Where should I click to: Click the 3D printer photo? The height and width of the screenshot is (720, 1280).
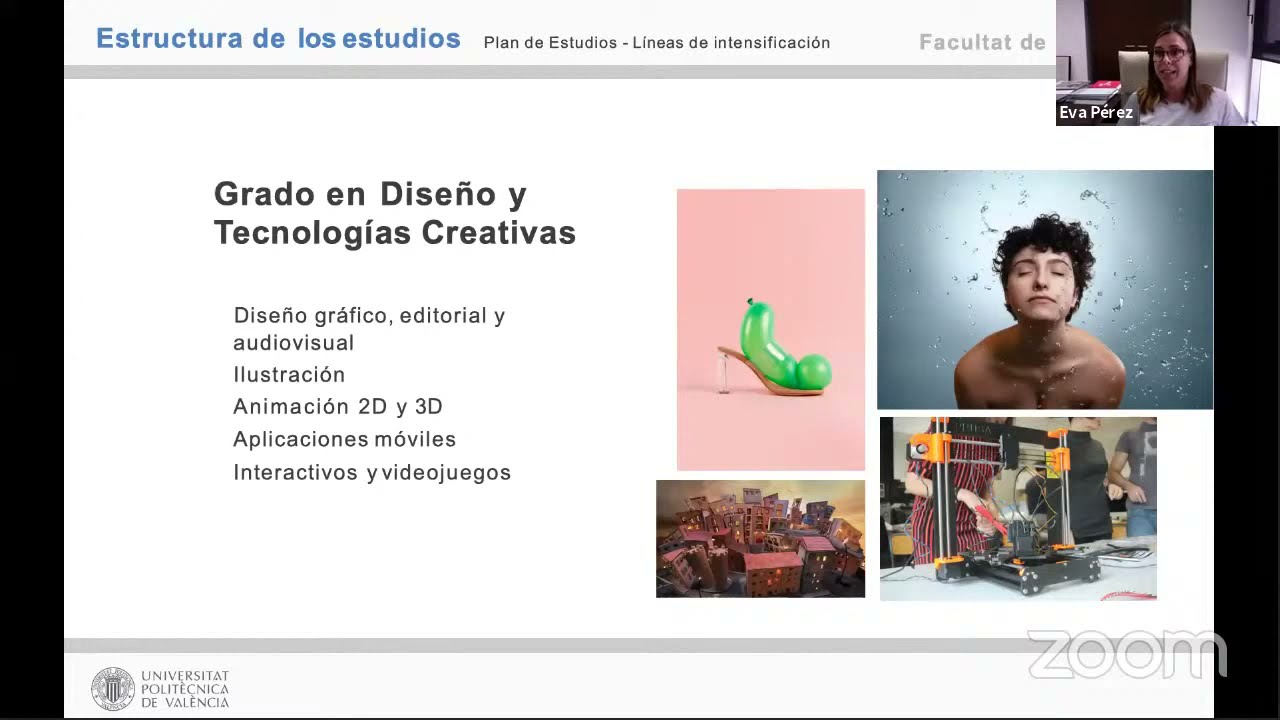[x=1018, y=509]
